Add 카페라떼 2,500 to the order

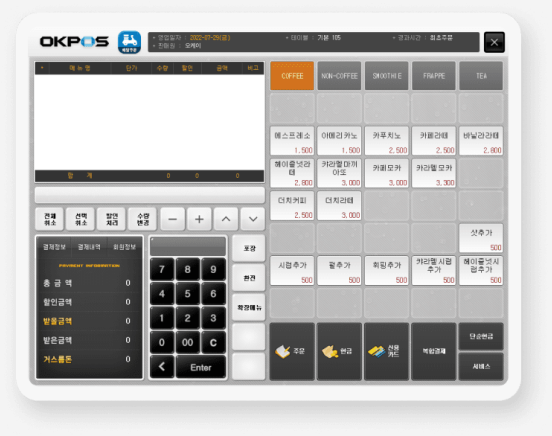click(434, 141)
